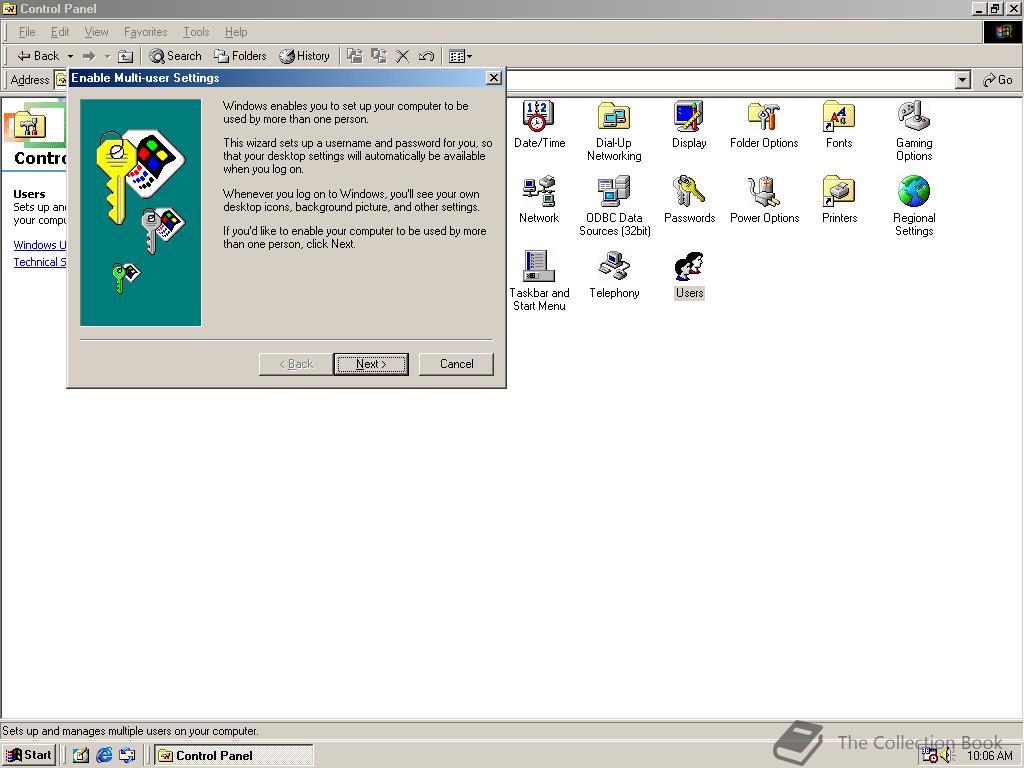
Task: Open the Display settings icon
Action: pyautogui.click(x=689, y=124)
